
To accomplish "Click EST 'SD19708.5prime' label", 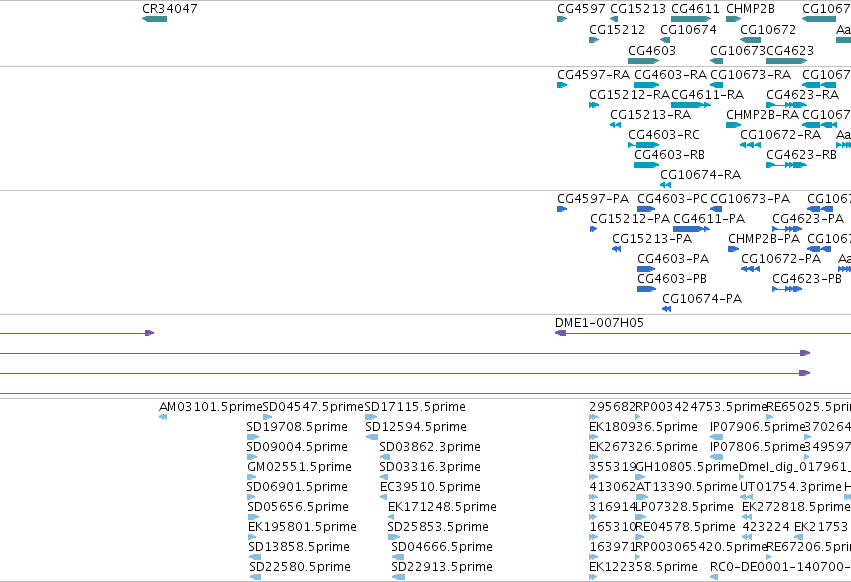I will (297, 427).
